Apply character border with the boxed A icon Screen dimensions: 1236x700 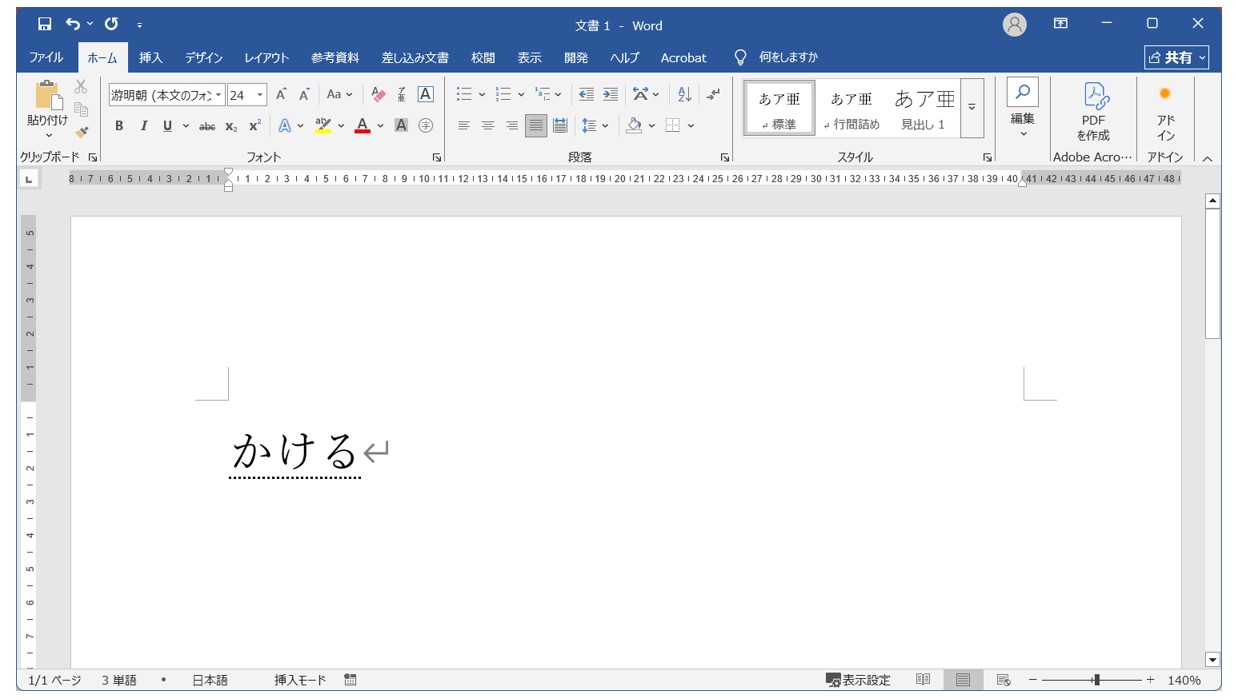coord(425,95)
